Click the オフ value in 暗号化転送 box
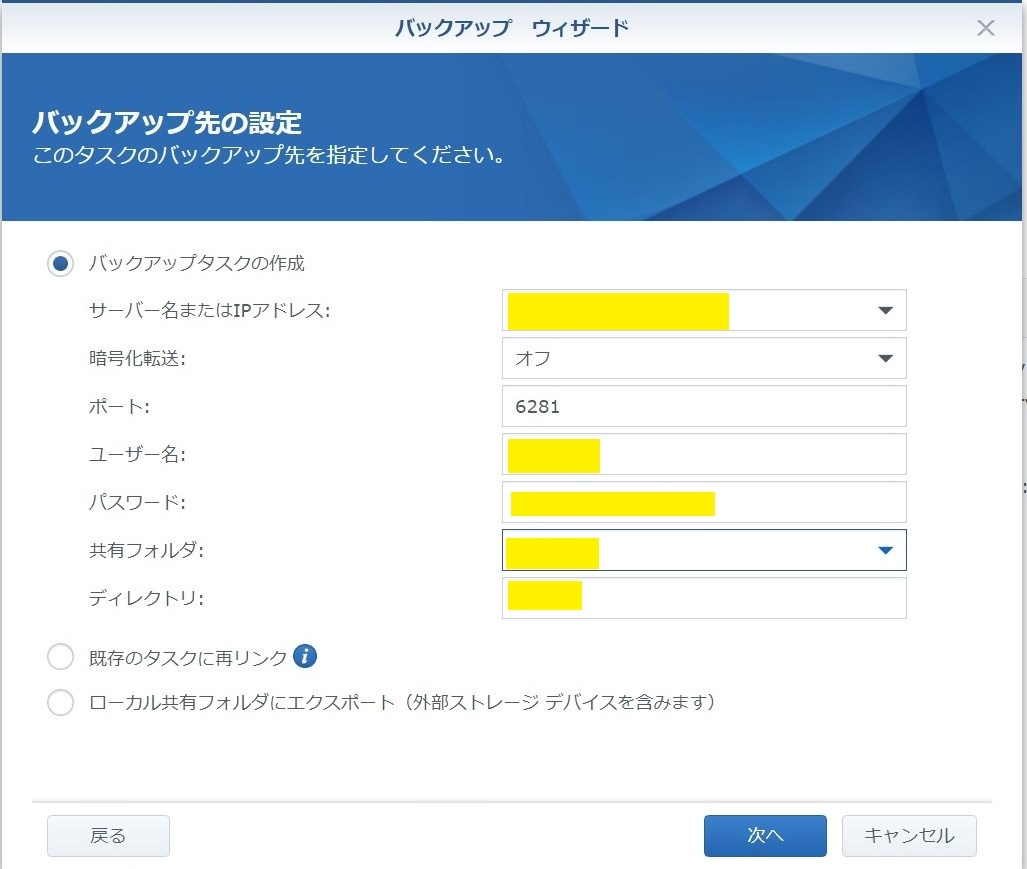The height and width of the screenshot is (869, 1027). click(534, 359)
